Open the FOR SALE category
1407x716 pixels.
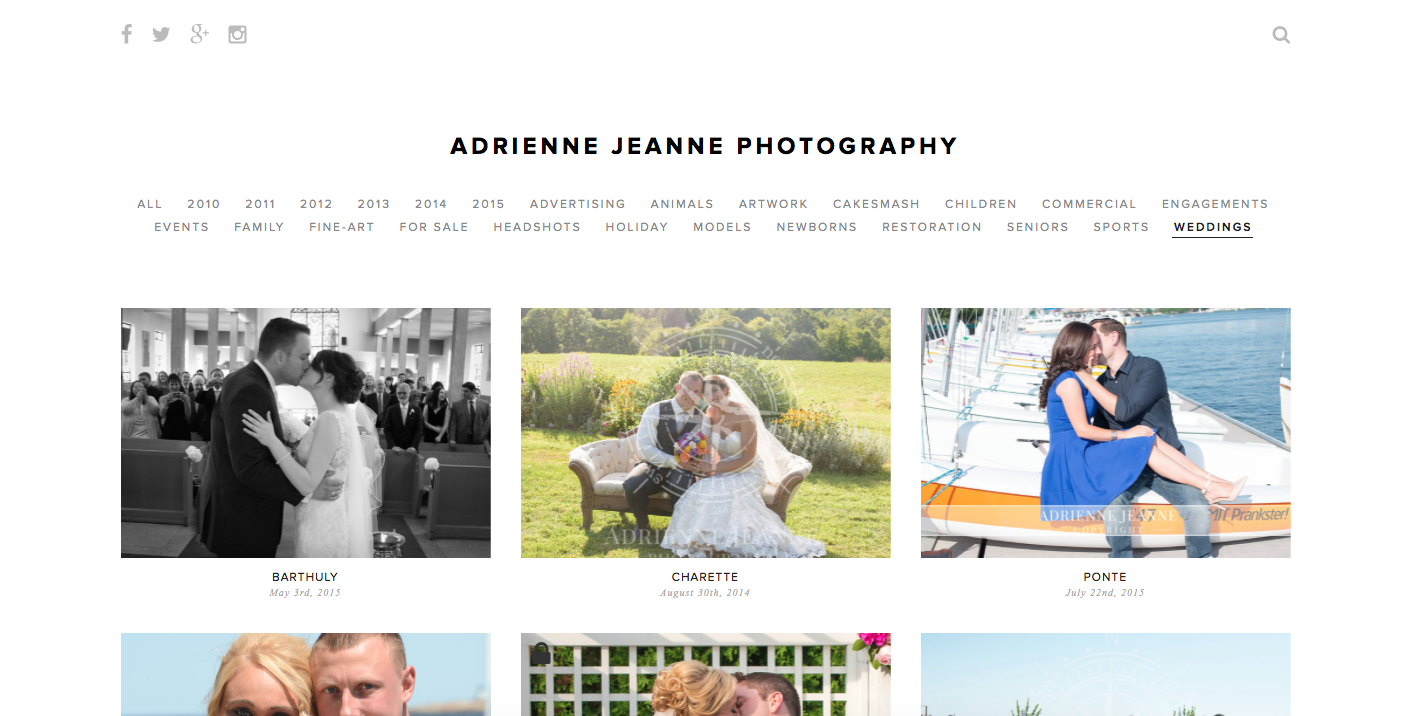pos(434,227)
